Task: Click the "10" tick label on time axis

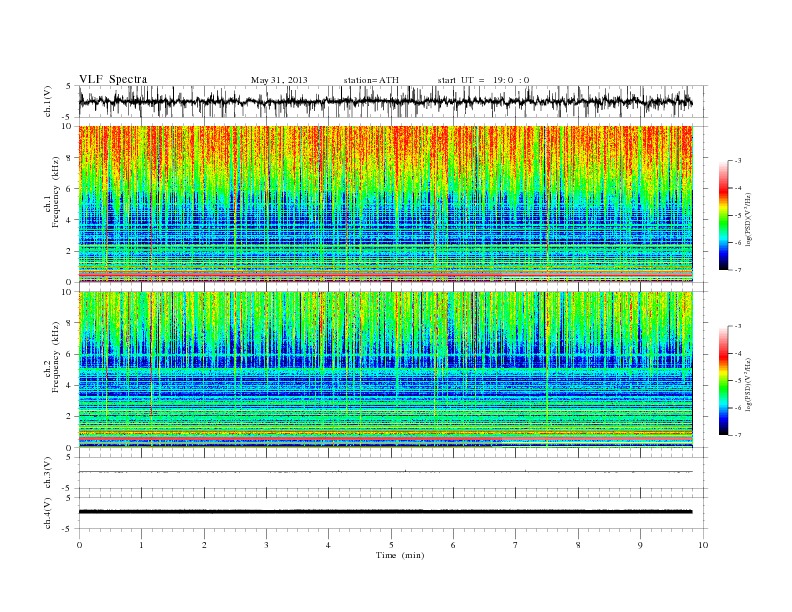Action: [703, 545]
